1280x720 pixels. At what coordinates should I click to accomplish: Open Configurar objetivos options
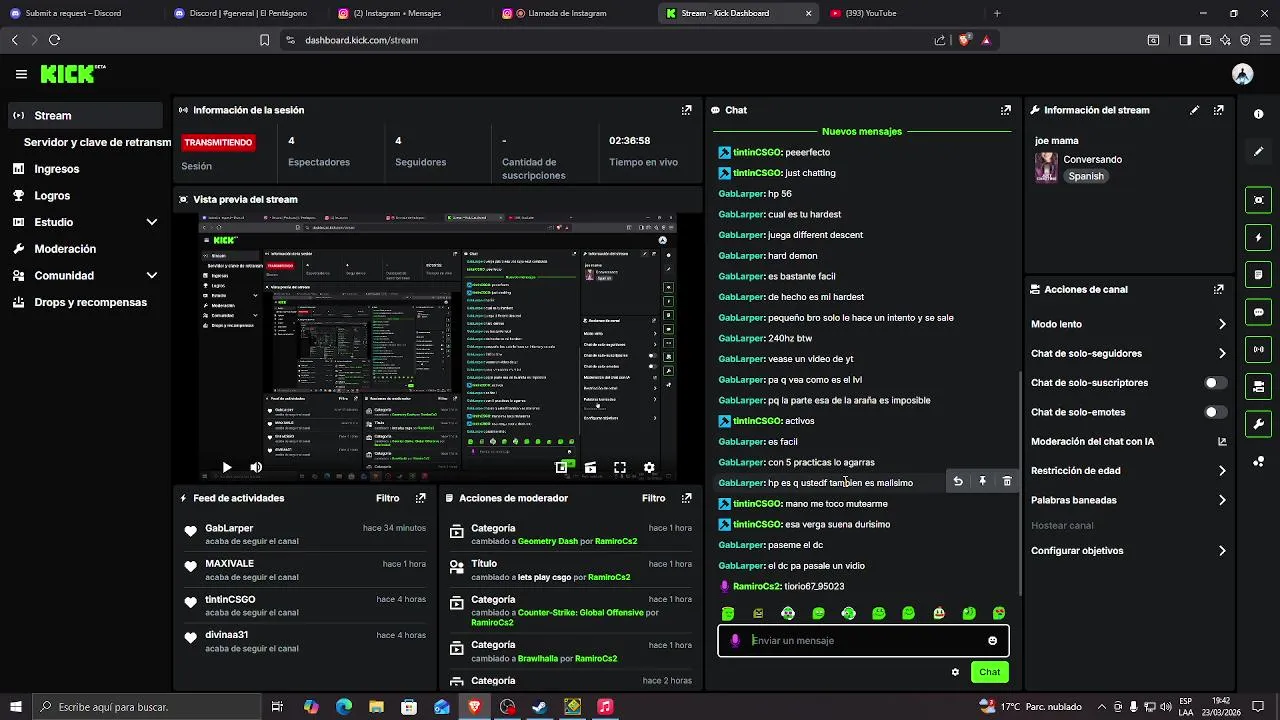1128,551
